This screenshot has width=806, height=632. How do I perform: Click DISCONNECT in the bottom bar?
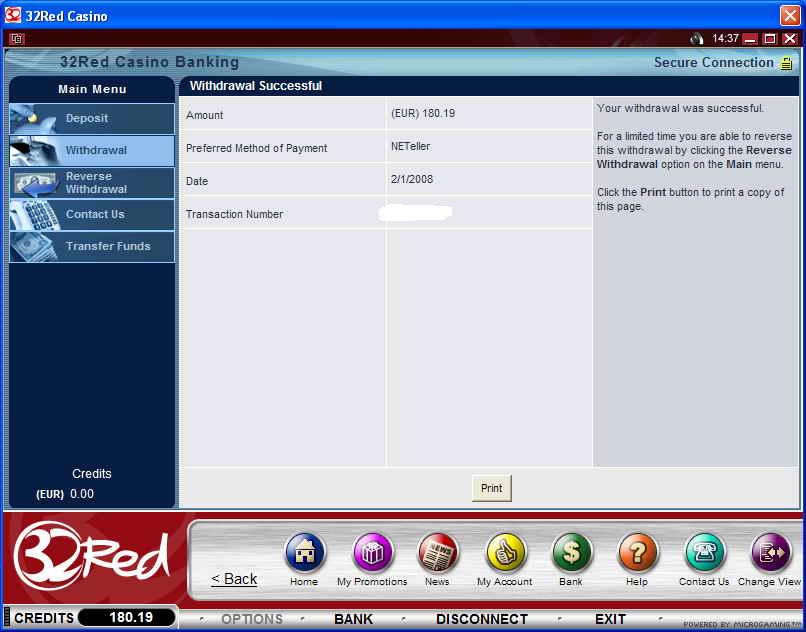tap(482, 619)
